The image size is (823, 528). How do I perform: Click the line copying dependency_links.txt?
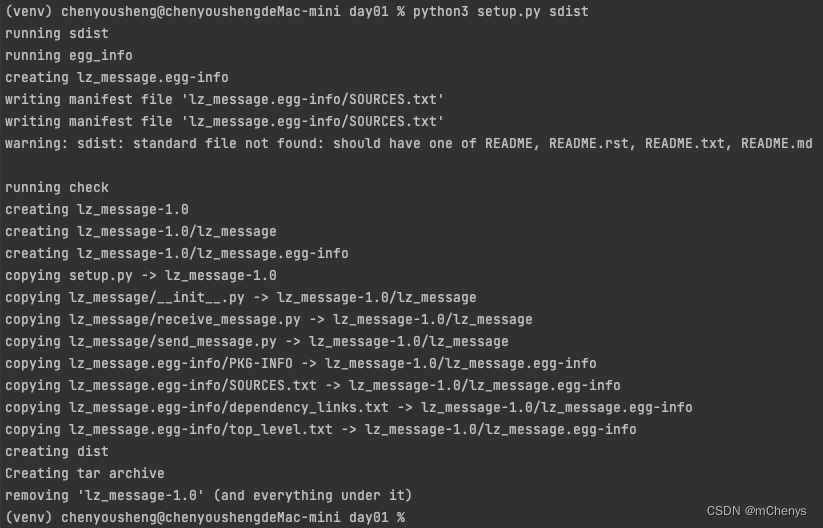coord(349,408)
